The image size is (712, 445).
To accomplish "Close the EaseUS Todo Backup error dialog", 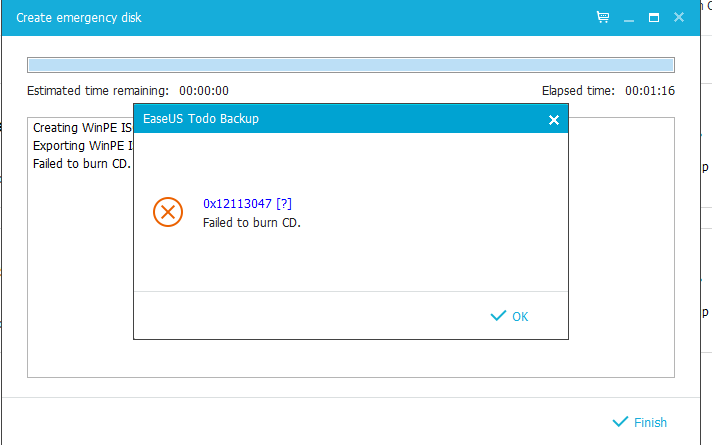I will click(x=554, y=120).
